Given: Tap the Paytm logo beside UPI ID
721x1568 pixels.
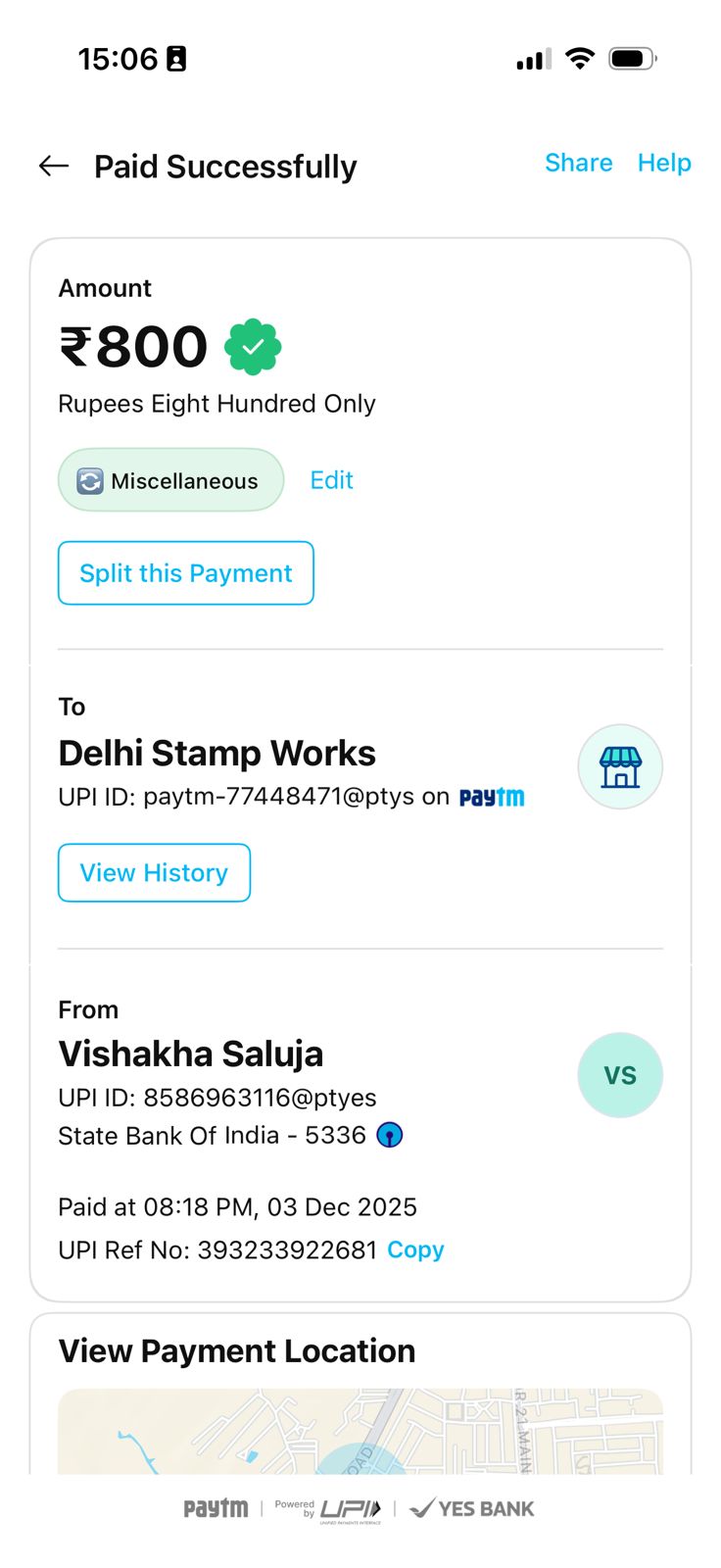Looking at the screenshot, I should pyautogui.click(x=492, y=797).
